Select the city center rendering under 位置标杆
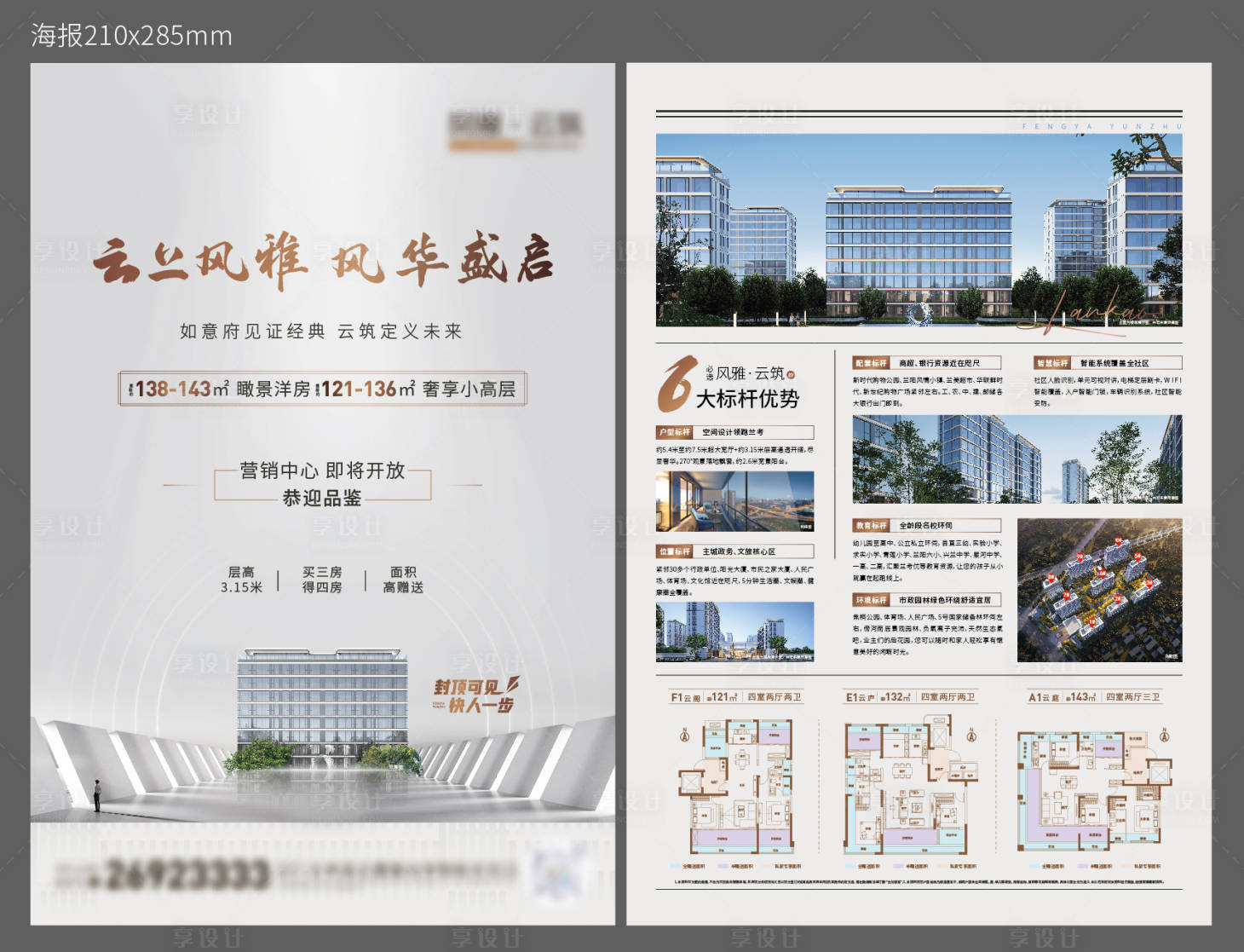This screenshot has height=952, width=1244. point(734,632)
